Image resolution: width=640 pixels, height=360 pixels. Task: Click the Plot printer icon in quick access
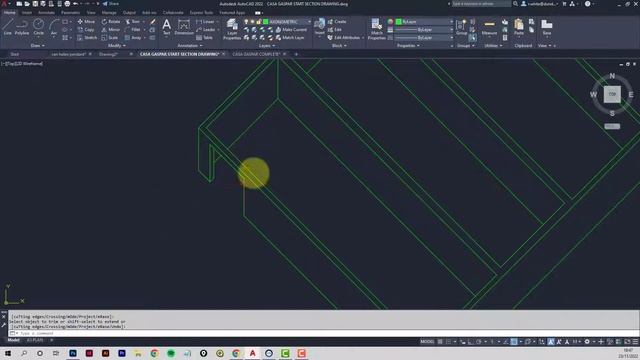tap(67, 4)
